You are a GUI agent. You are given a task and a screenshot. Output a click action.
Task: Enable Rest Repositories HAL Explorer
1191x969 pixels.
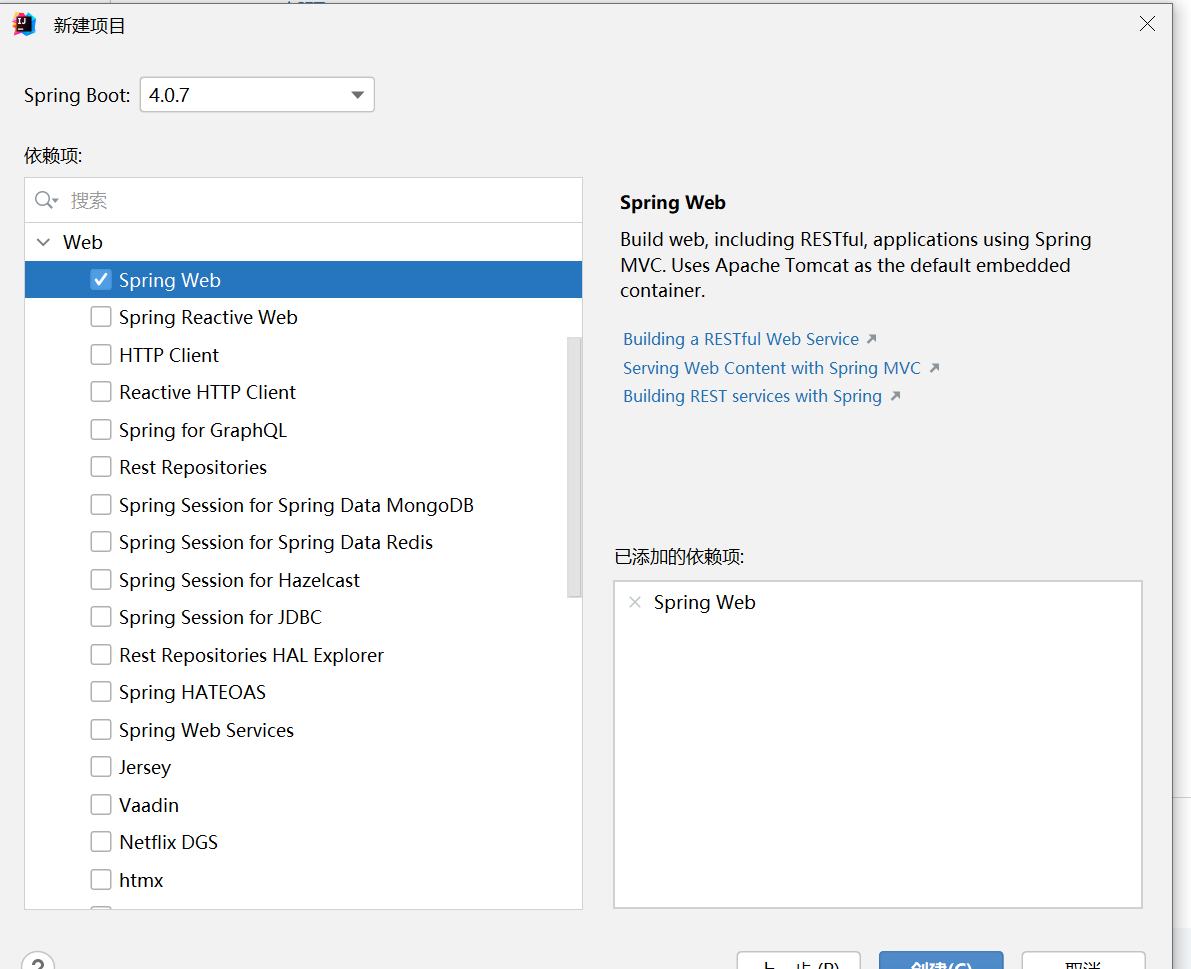(x=101, y=655)
